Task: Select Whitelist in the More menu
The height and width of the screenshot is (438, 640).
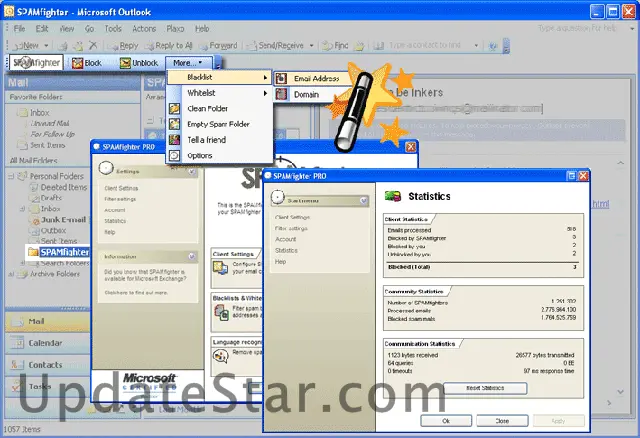Action: click(220, 93)
